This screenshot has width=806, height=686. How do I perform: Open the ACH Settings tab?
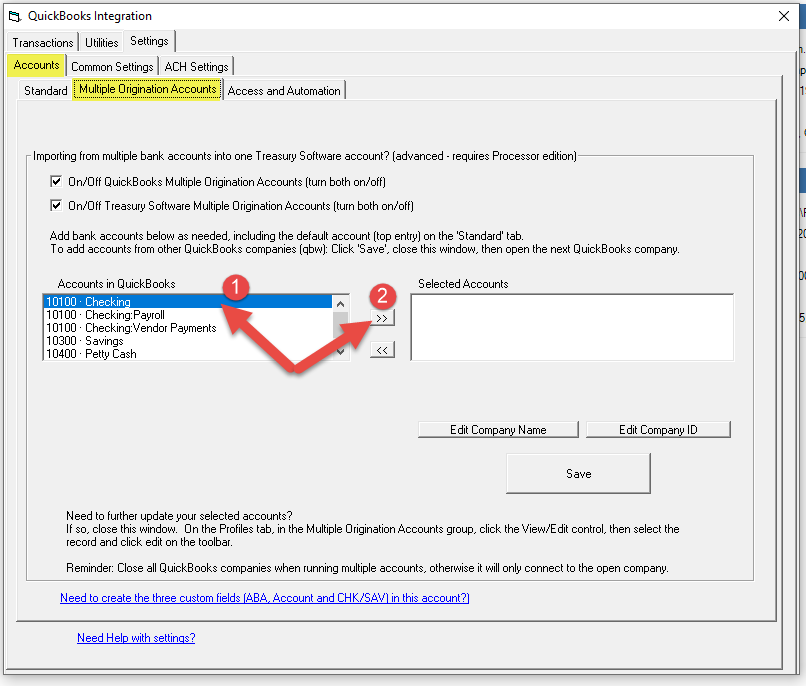[196, 67]
